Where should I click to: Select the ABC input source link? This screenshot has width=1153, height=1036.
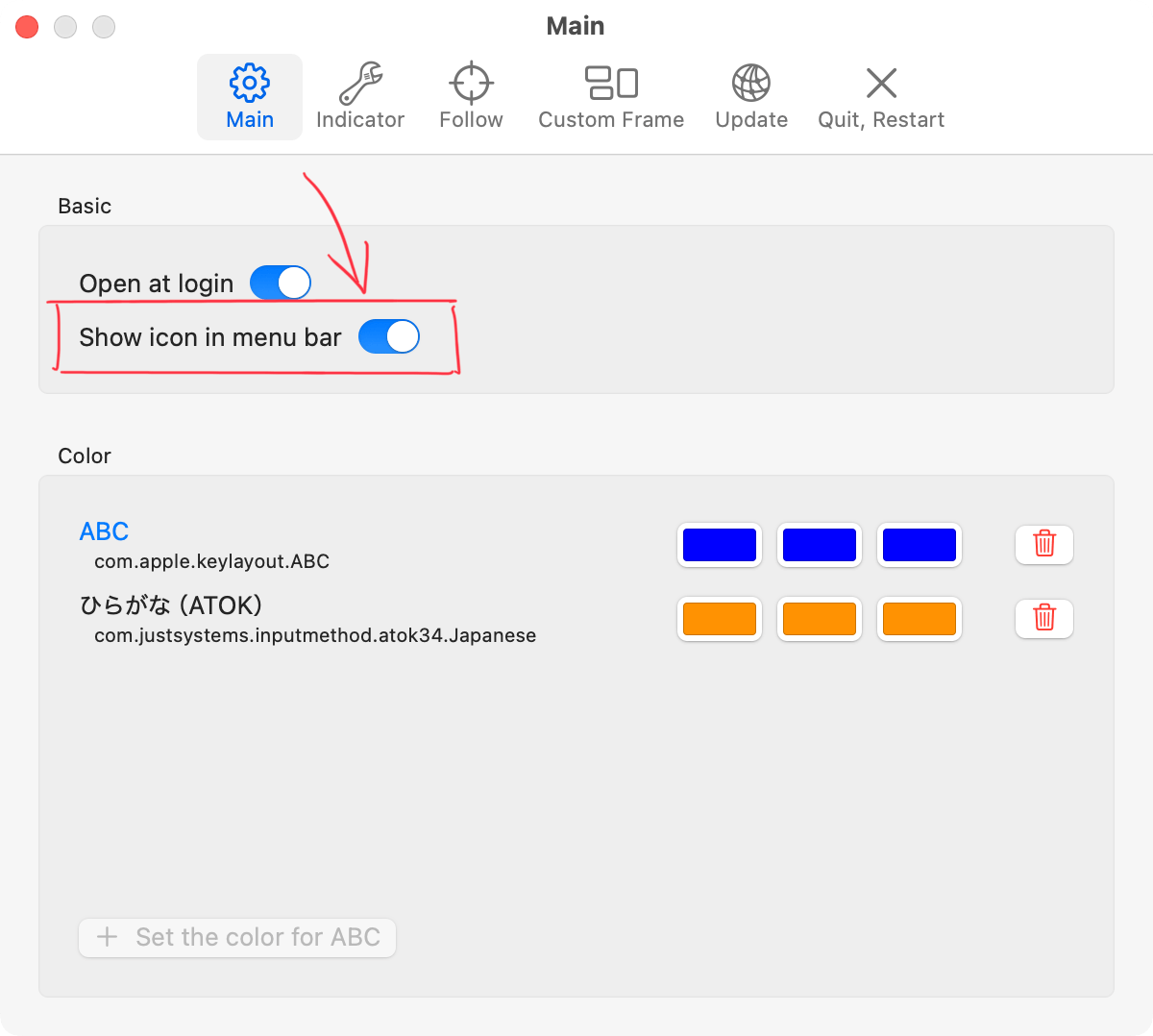click(104, 530)
